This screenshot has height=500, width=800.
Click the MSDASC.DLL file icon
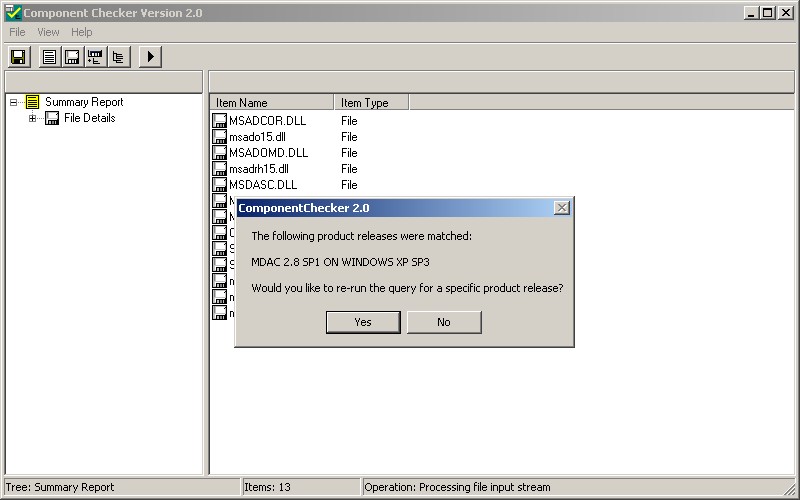coord(219,184)
